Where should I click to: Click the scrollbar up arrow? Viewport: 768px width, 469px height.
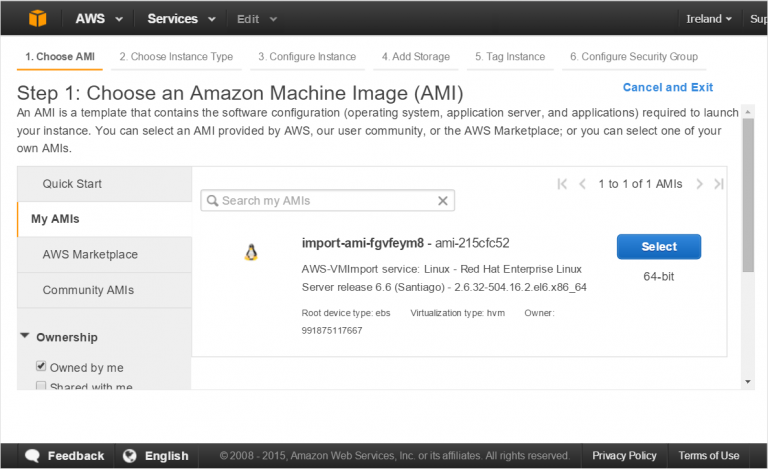[748, 112]
